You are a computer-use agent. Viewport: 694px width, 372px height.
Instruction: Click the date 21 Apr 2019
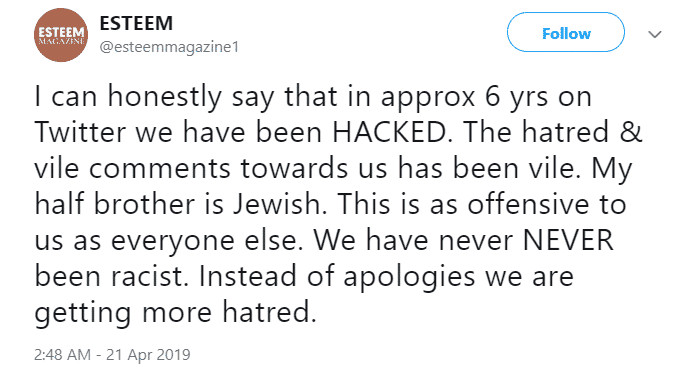[148, 355]
